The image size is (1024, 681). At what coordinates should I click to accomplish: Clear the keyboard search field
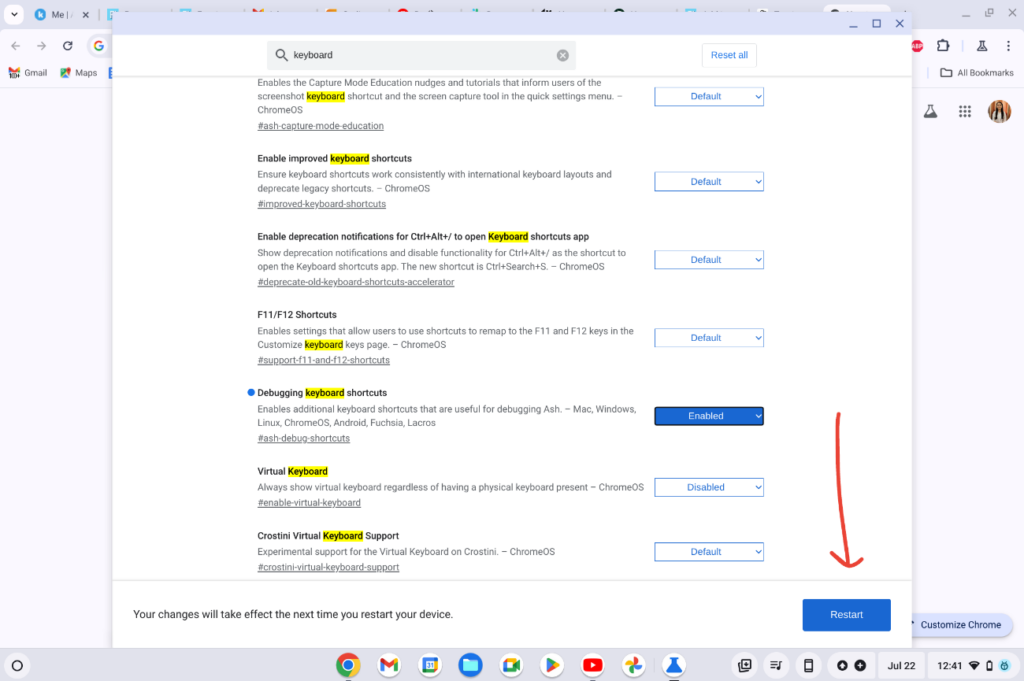tap(562, 55)
